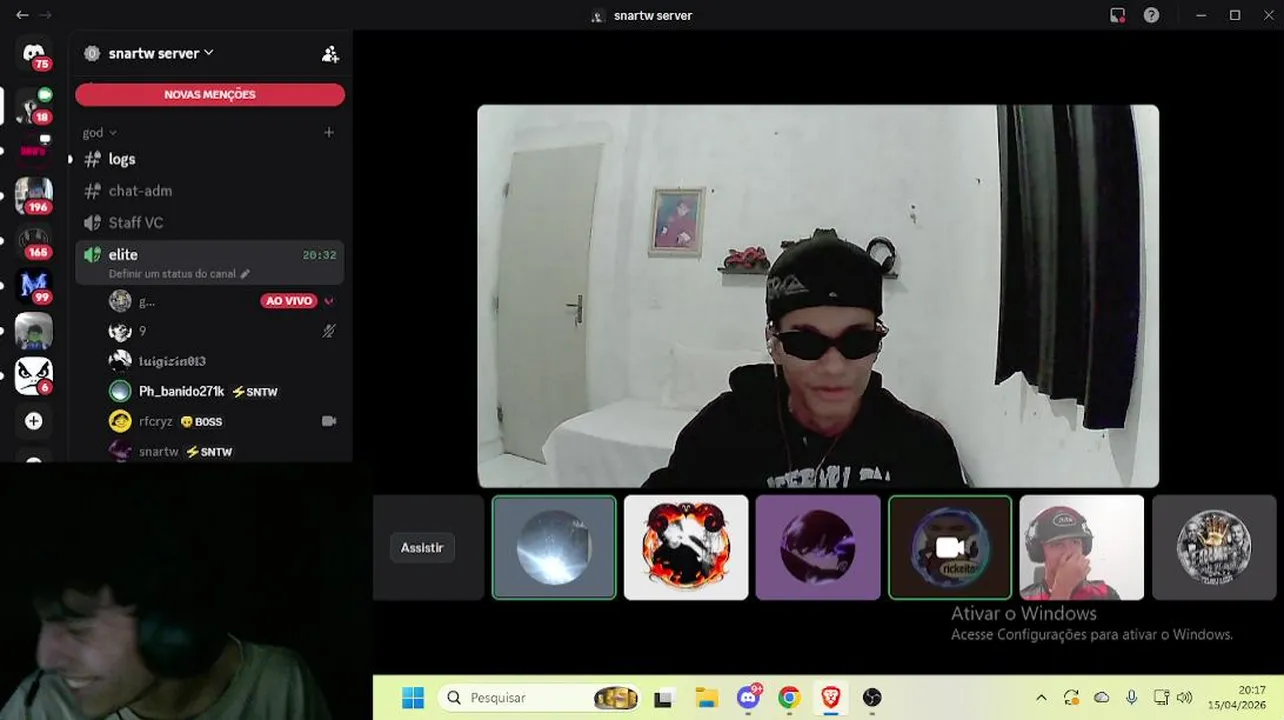Create a channel in the god category
The image size is (1284, 720).
(x=329, y=132)
